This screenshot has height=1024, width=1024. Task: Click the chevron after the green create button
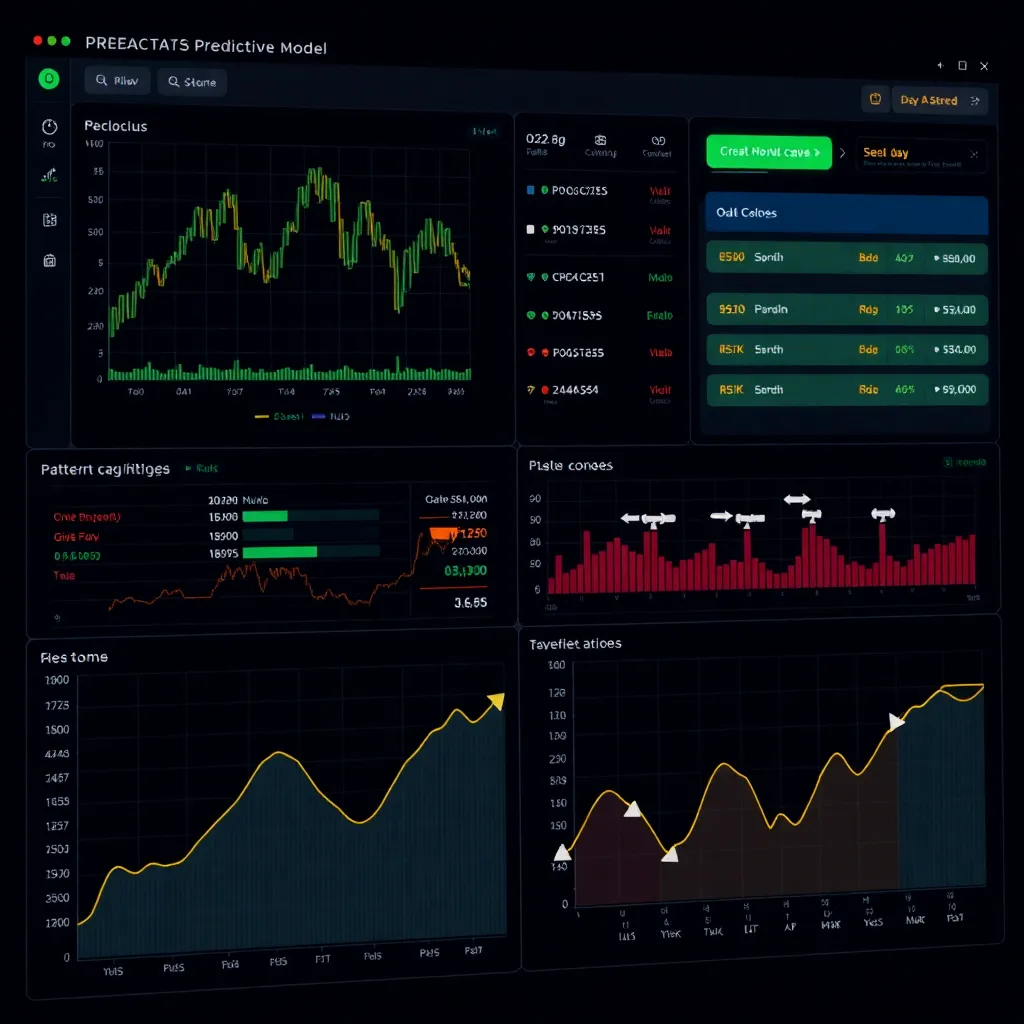pyautogui.click(x=842, y=153)
